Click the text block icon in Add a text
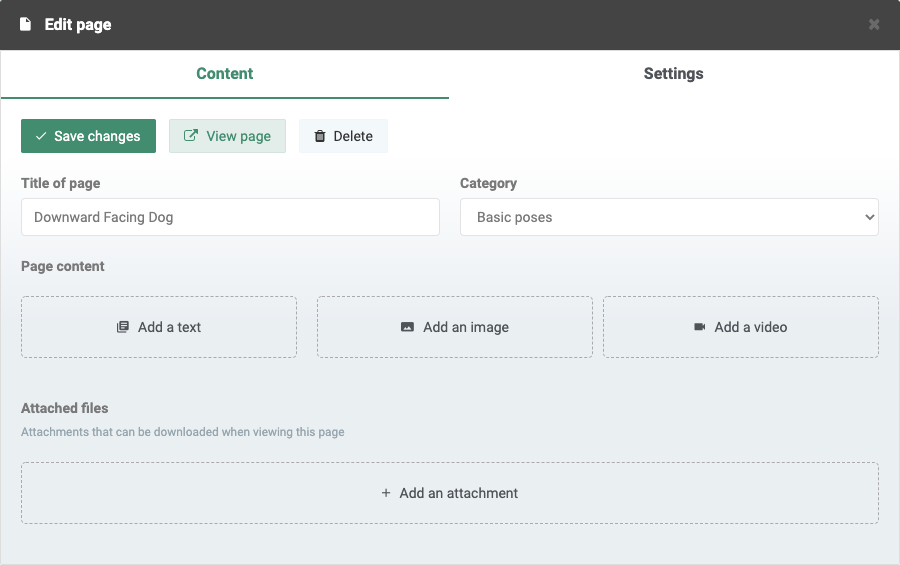This screenshot has width=900, height=565. [123, 327]
